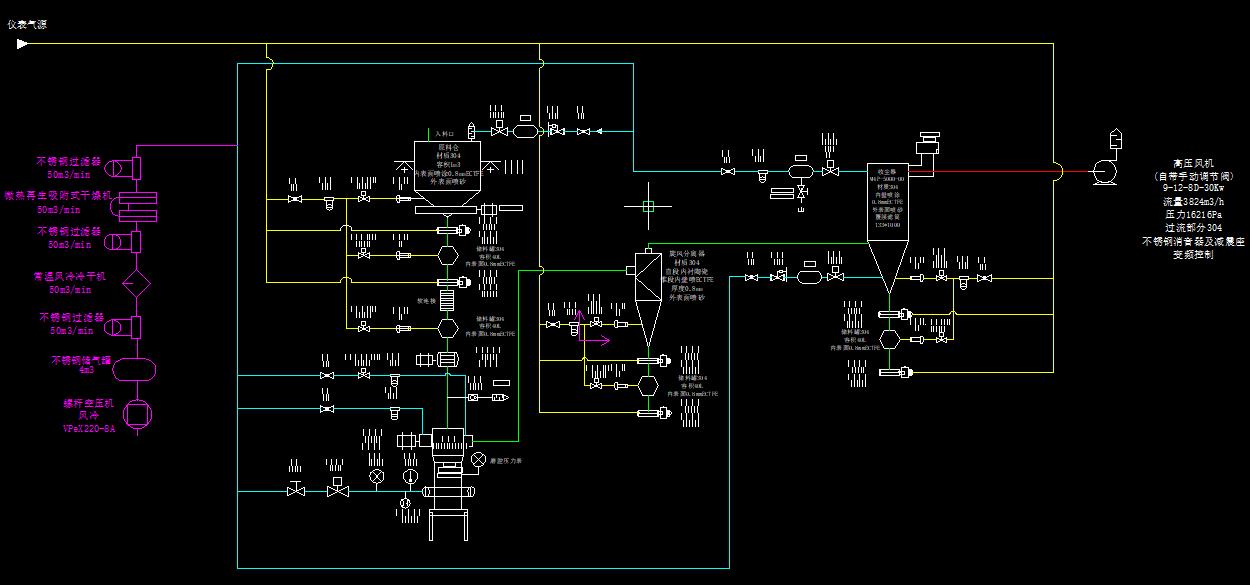Click the green pipe from mill to cyclone
The width and height of the screenshot is (1250, 585).
pyautogui.click(x=517, y=380)
